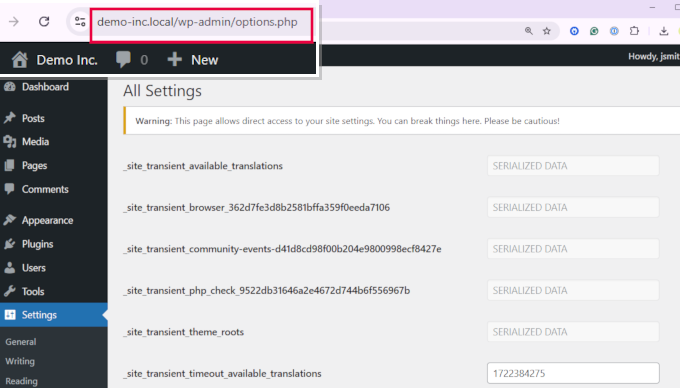Open Demo Inc. site name link

click(x=67, y=60)
